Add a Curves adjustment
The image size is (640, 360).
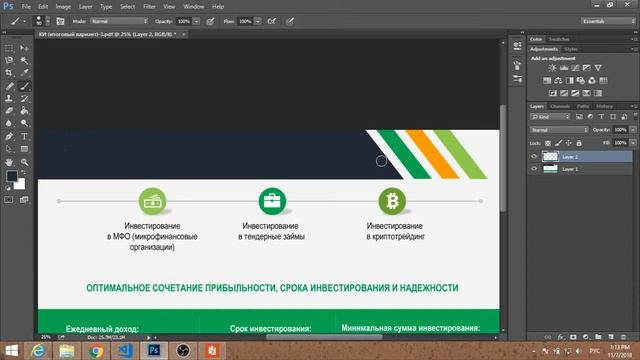pyautogui.click(x=575, y=68)
